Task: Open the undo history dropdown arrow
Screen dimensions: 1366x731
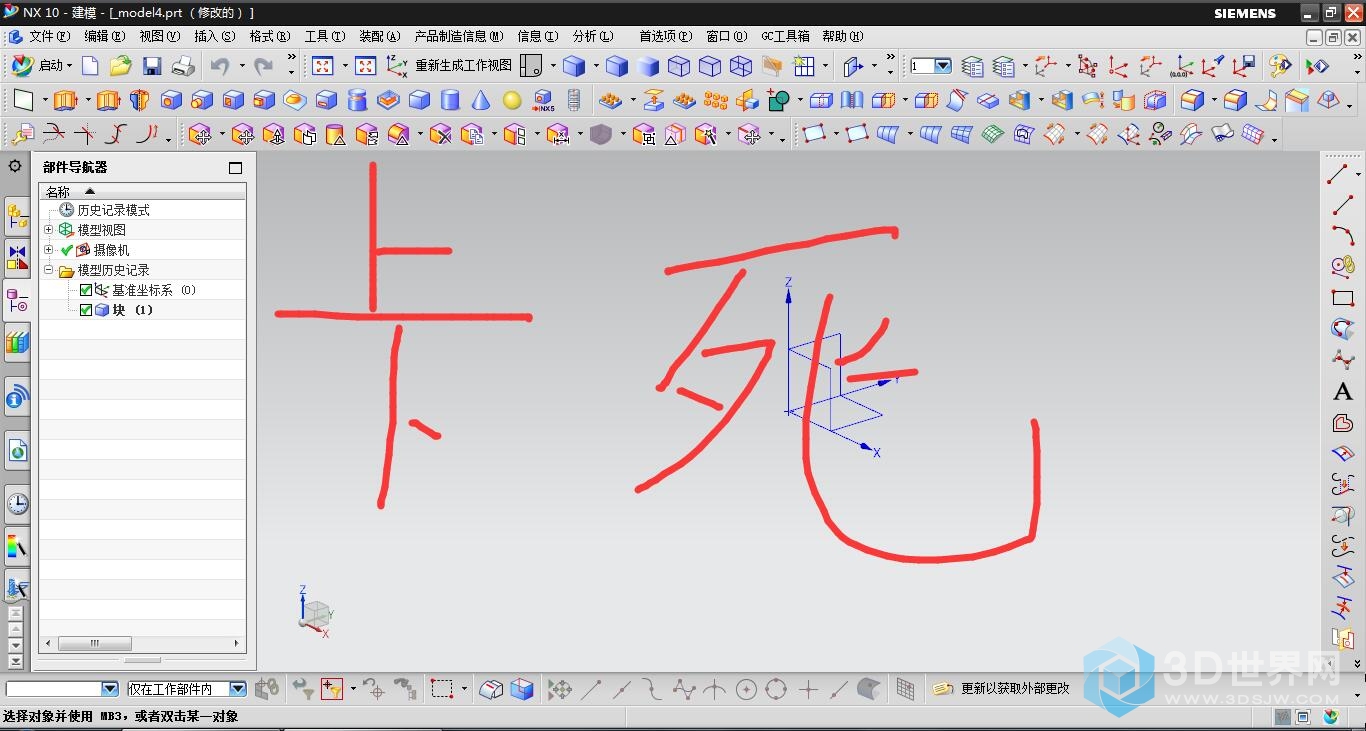Action: pyautogui.click(x=241, y=66)
